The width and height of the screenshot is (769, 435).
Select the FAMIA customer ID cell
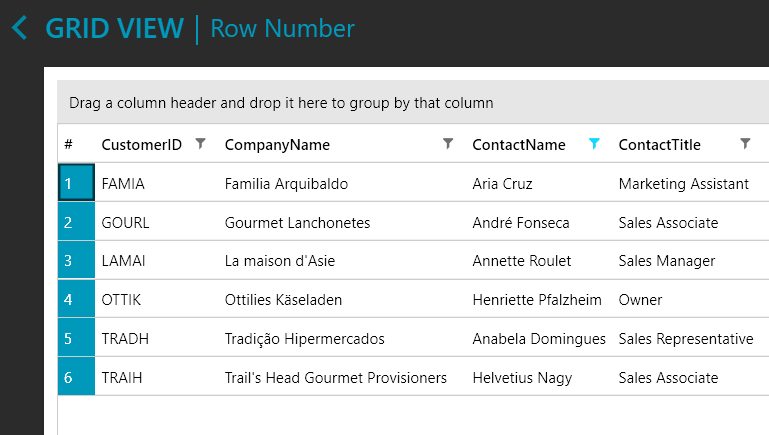pyautogui.click(x=123, y=184)
